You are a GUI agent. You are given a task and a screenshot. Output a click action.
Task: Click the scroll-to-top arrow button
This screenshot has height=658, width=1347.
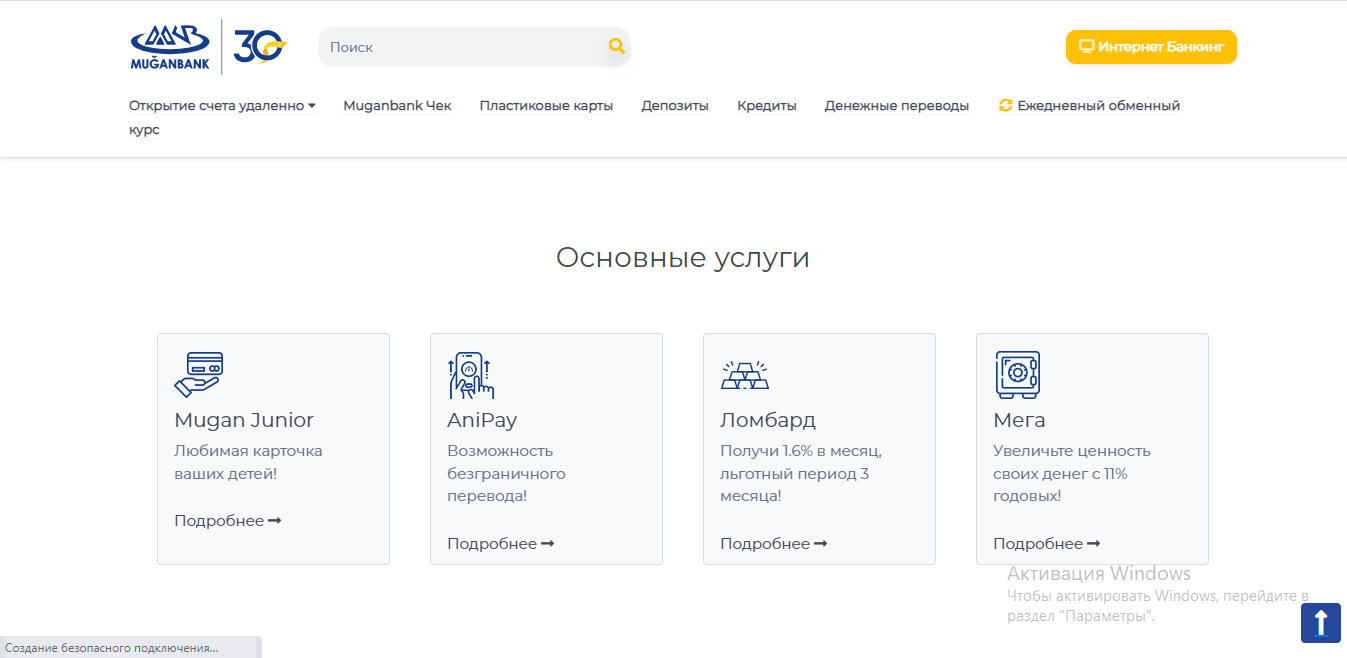point(1320,623)
